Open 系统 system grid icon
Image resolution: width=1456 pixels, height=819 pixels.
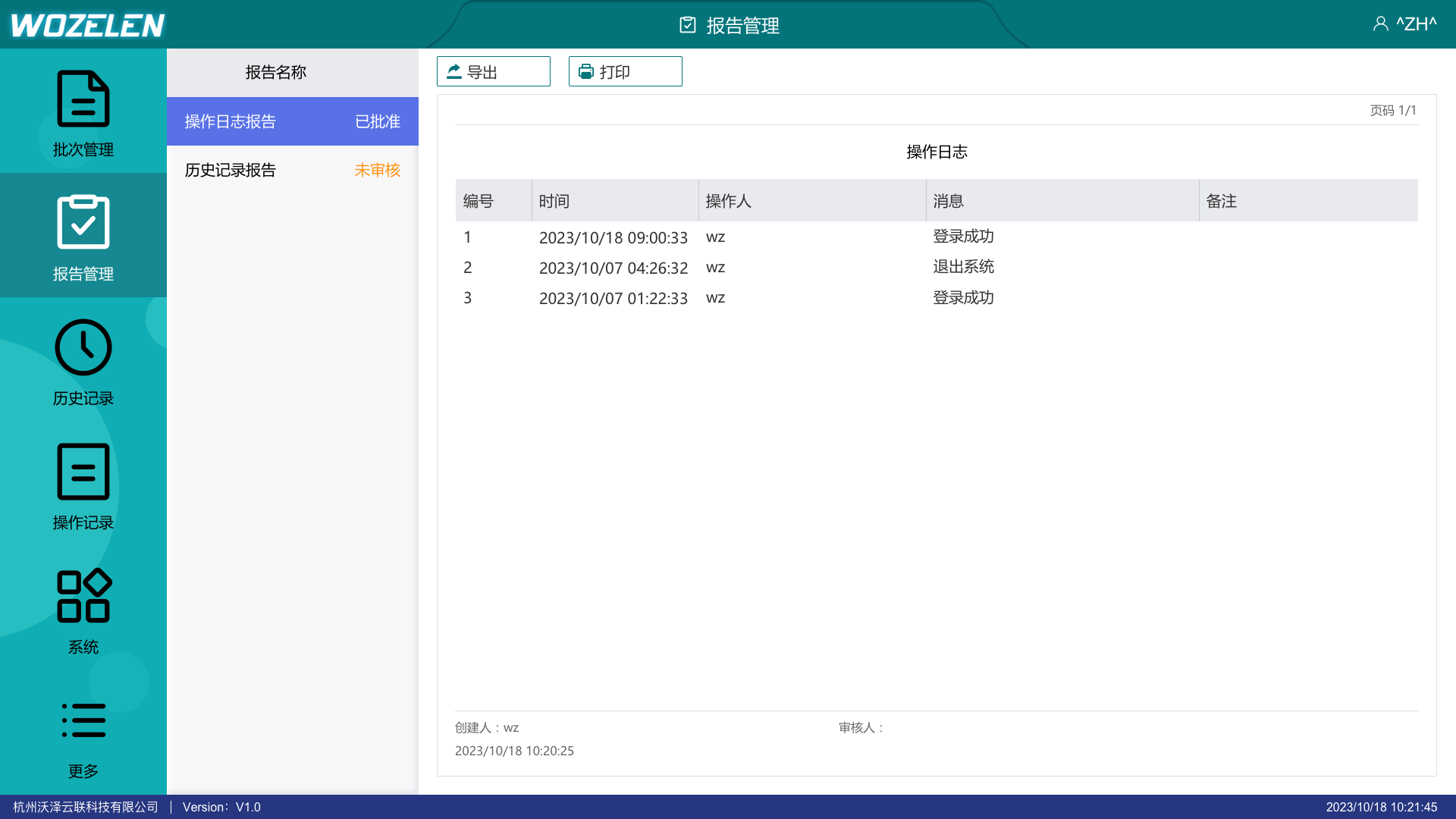83,596
